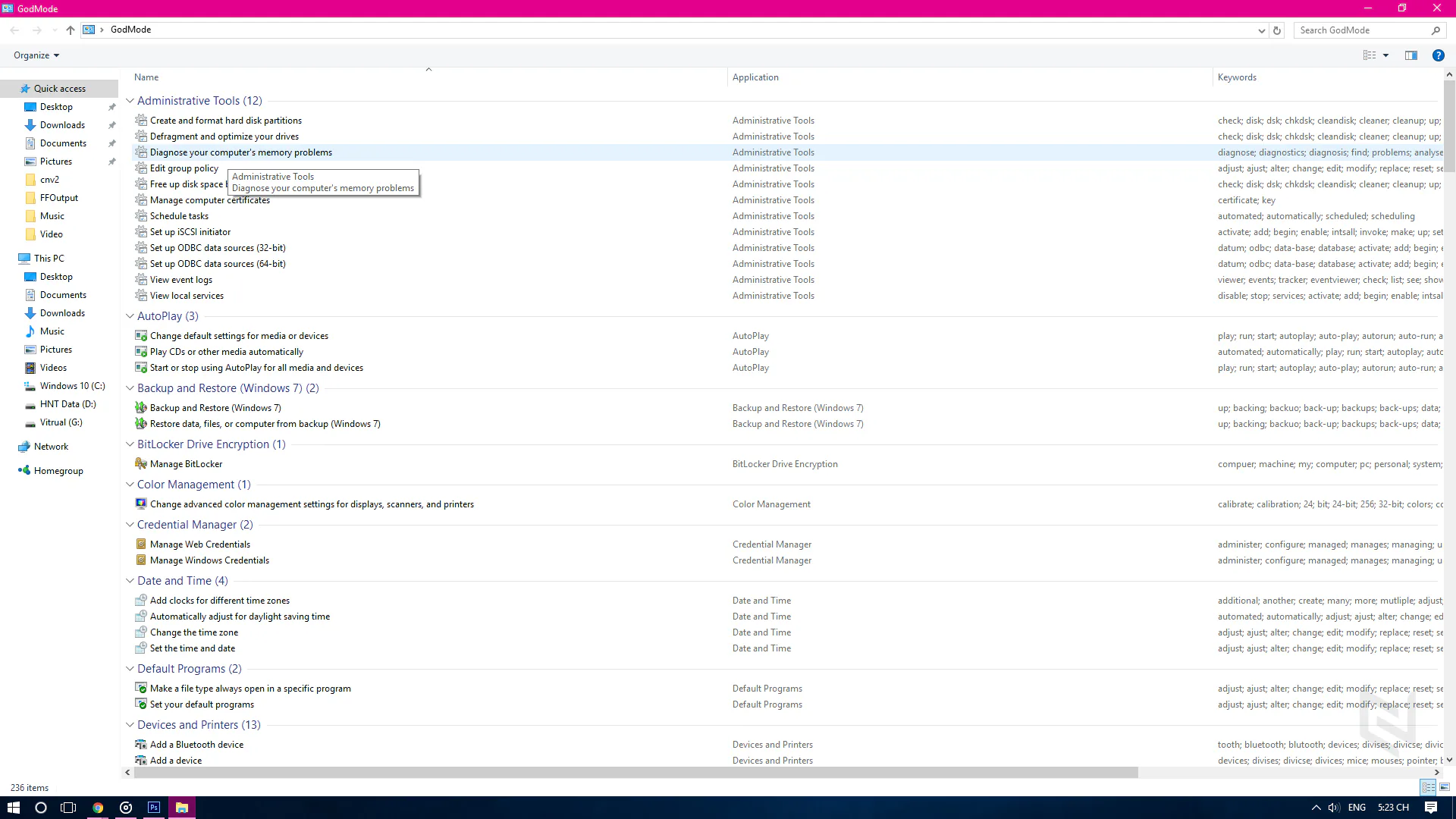Image resolution: width=1456 pixels, height=819 pixels.
Task: Click the Defragment and optimize your drives icon
Action: pyautogui.click(x=141, y=136)
